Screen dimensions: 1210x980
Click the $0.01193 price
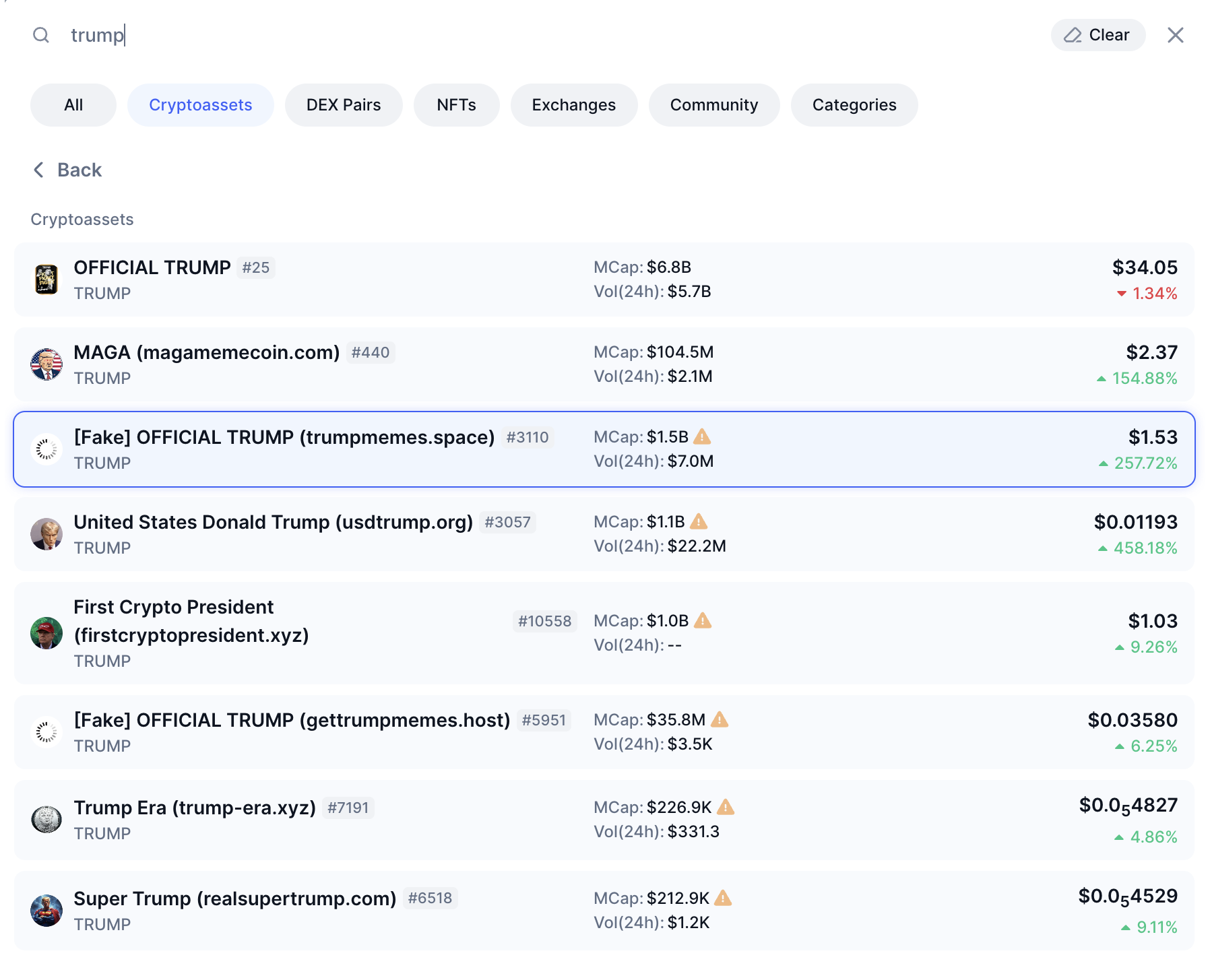[1136, 522]
